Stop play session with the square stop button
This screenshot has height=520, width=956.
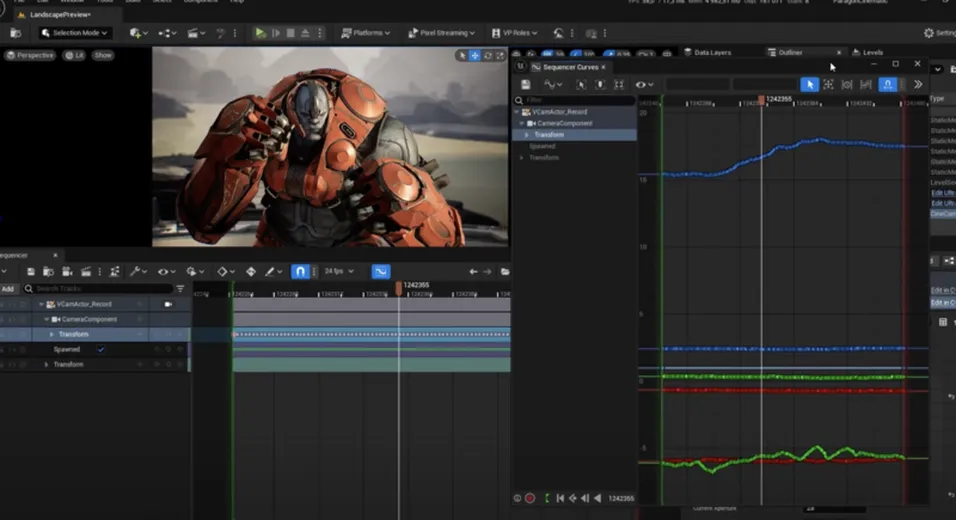coord(290,33)
